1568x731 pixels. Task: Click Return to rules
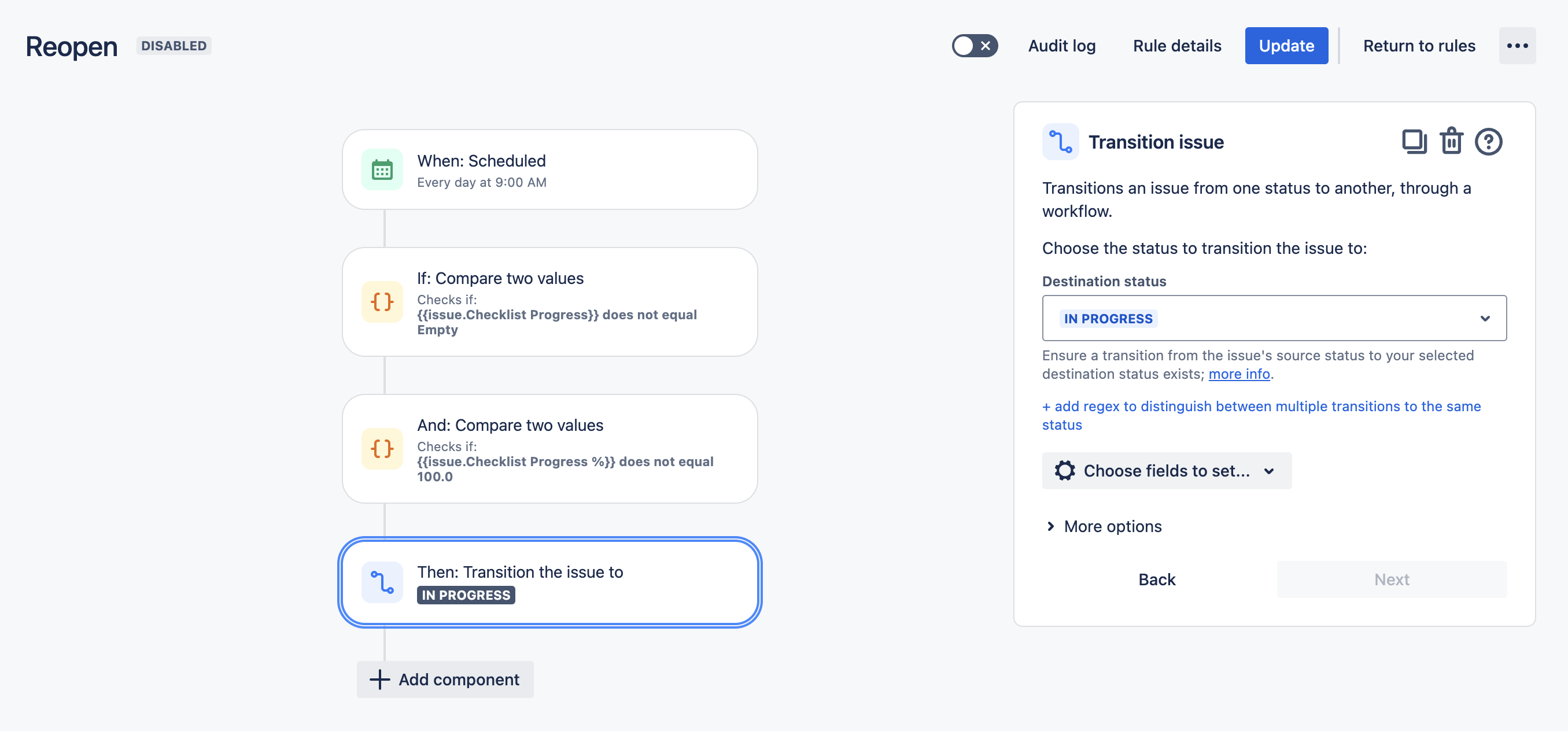[1419, 46]
